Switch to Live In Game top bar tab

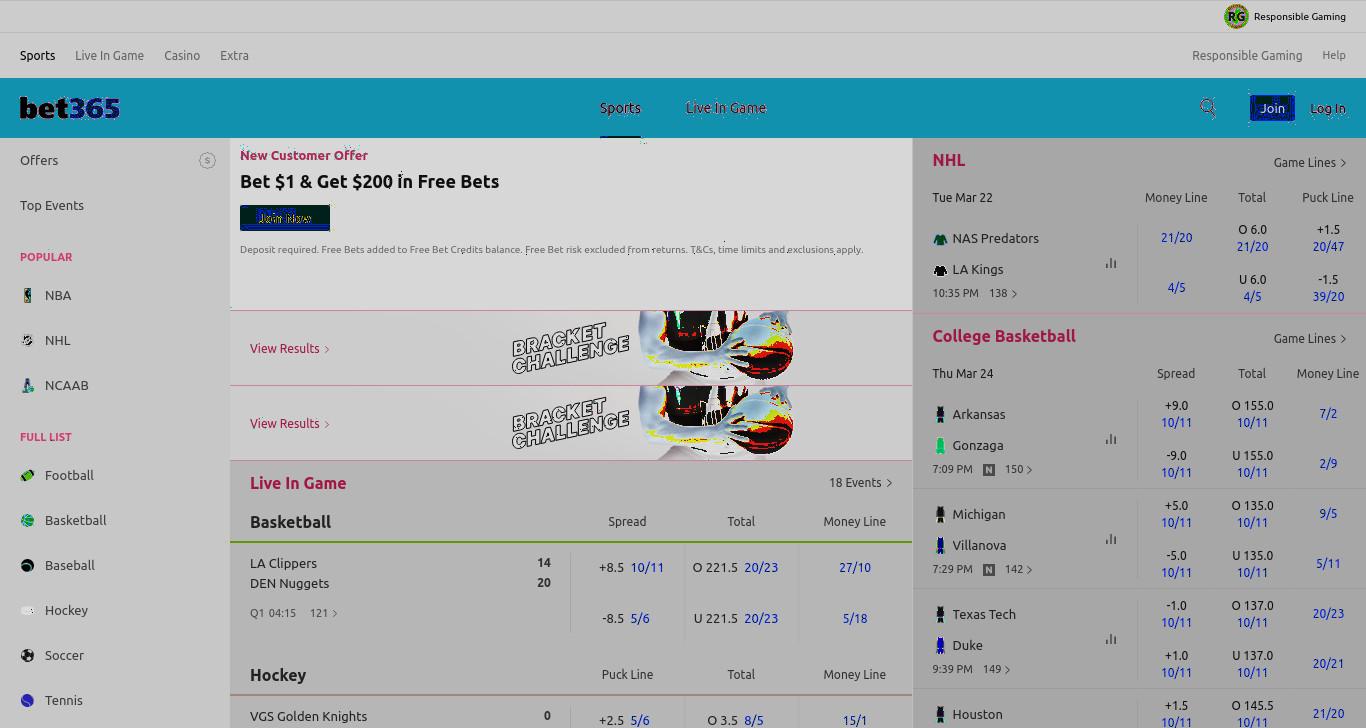click(109, 55)
